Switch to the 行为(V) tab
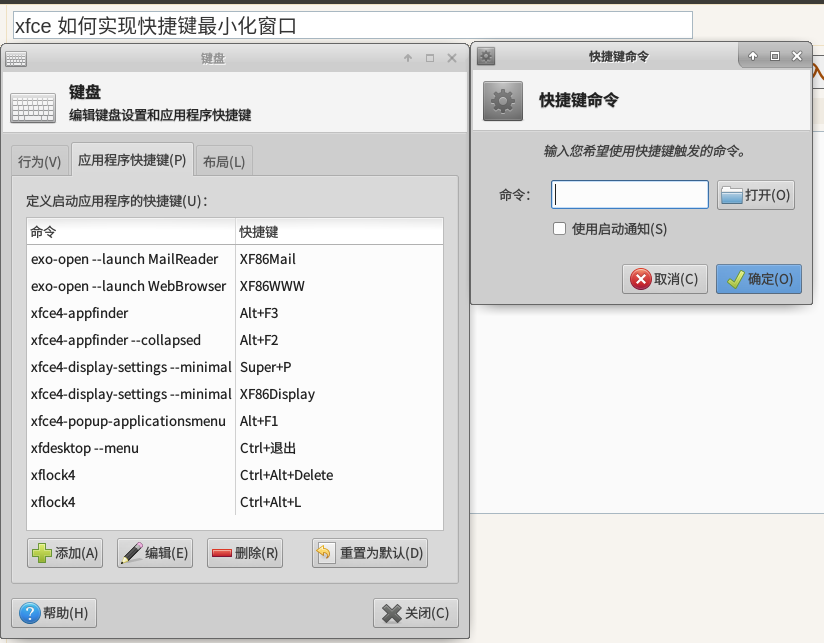 (x=40, y=161)
